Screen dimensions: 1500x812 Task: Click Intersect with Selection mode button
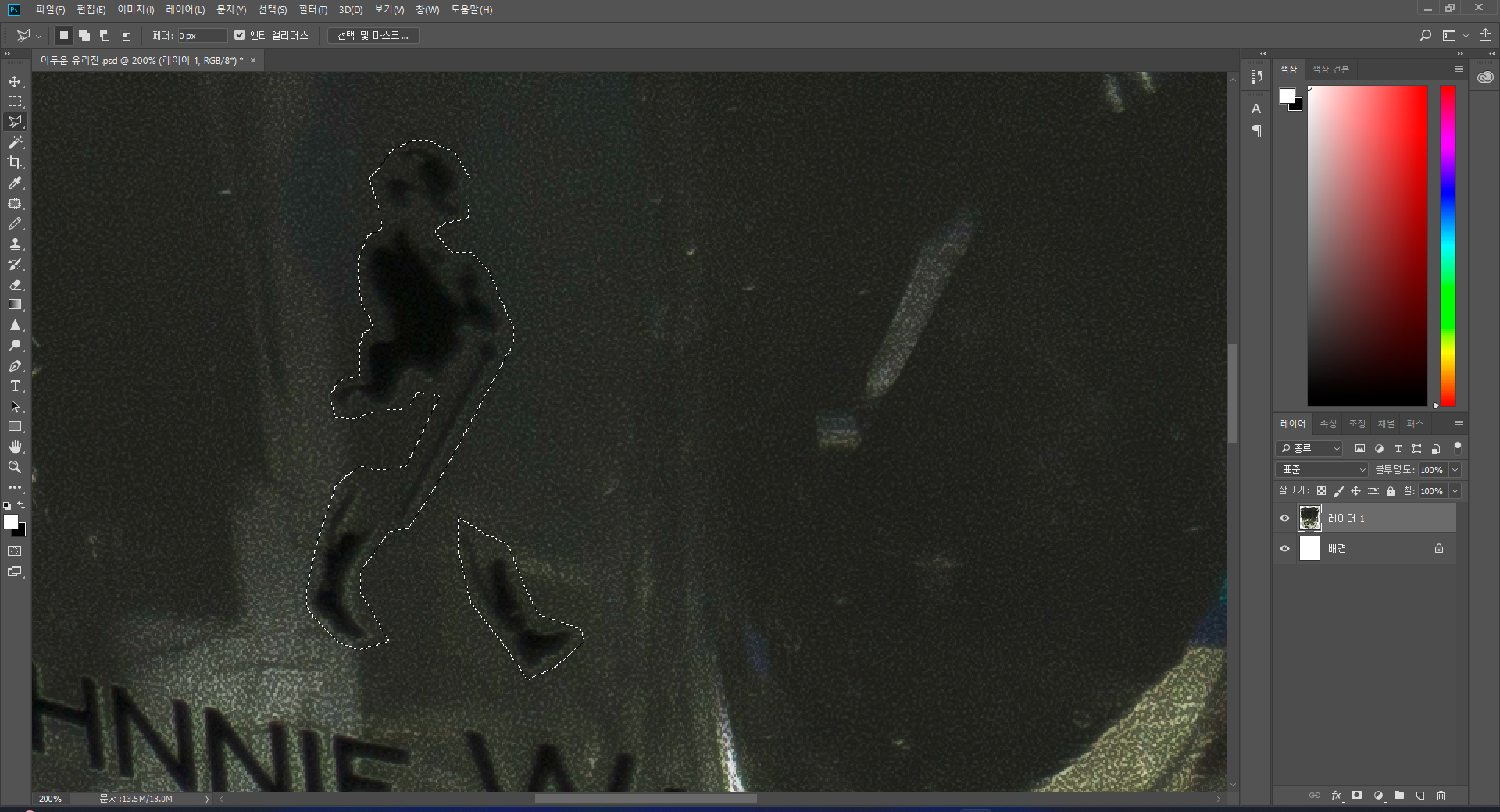point(125,35)
